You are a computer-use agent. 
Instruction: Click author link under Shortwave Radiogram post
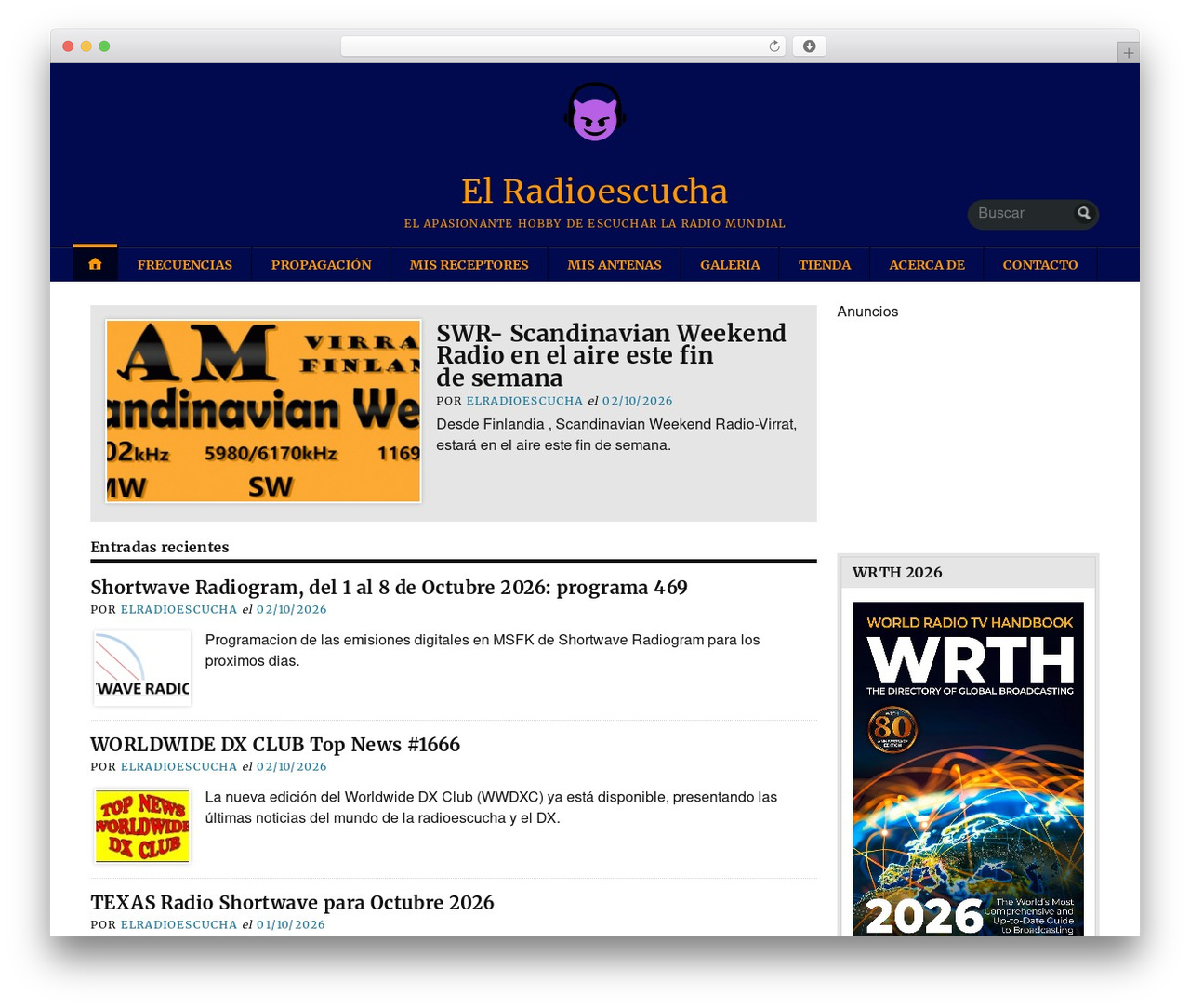(178, 610)
